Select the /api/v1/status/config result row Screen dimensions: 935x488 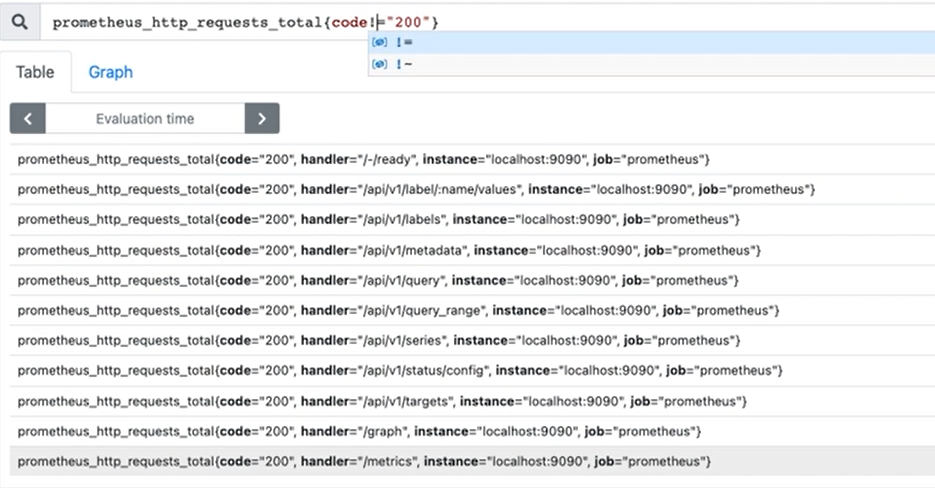click(x=400, y=370)
